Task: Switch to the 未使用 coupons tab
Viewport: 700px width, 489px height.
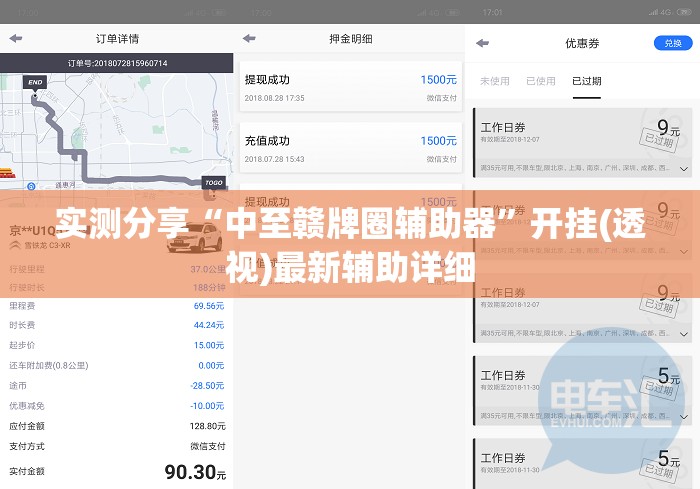Action: (495, 81)
